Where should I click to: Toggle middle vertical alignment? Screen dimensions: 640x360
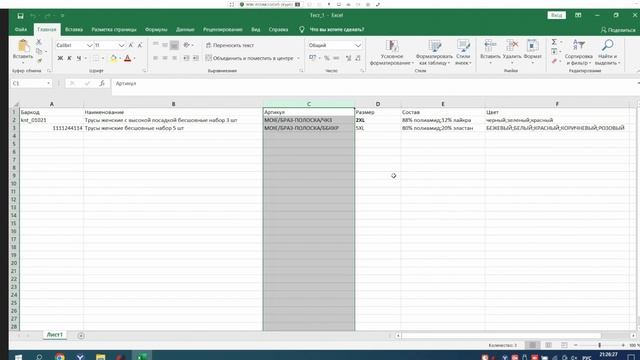tap(165, 45)
